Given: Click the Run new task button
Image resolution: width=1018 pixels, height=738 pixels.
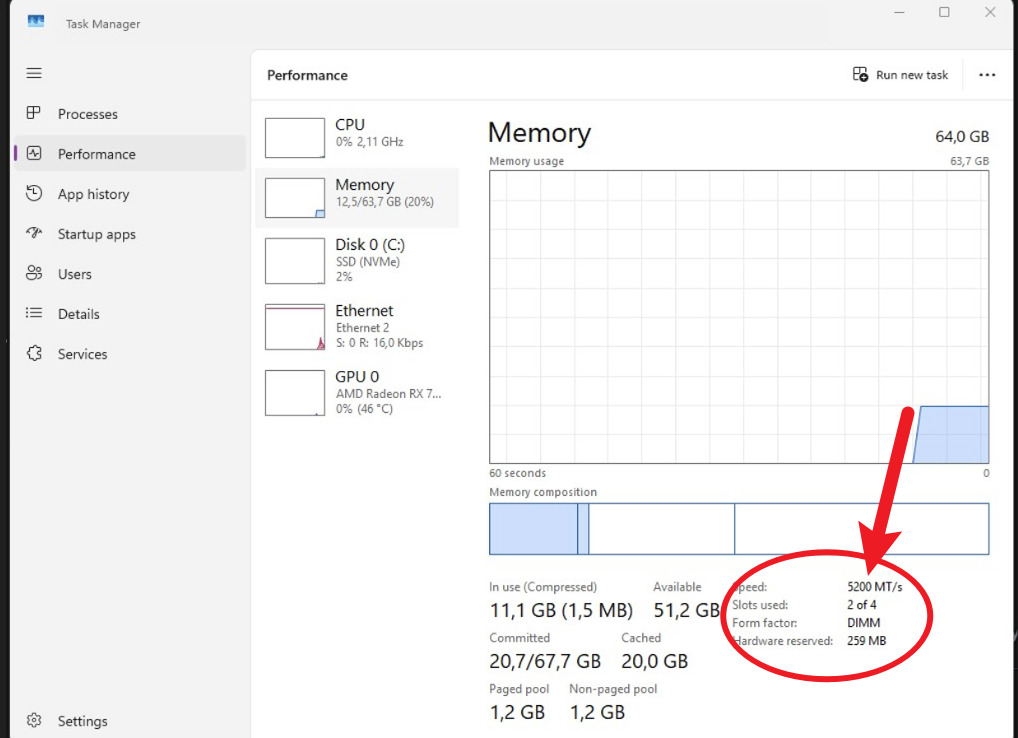Looking at the screenshot, I should pyautogui.click(x=900, y=75).
